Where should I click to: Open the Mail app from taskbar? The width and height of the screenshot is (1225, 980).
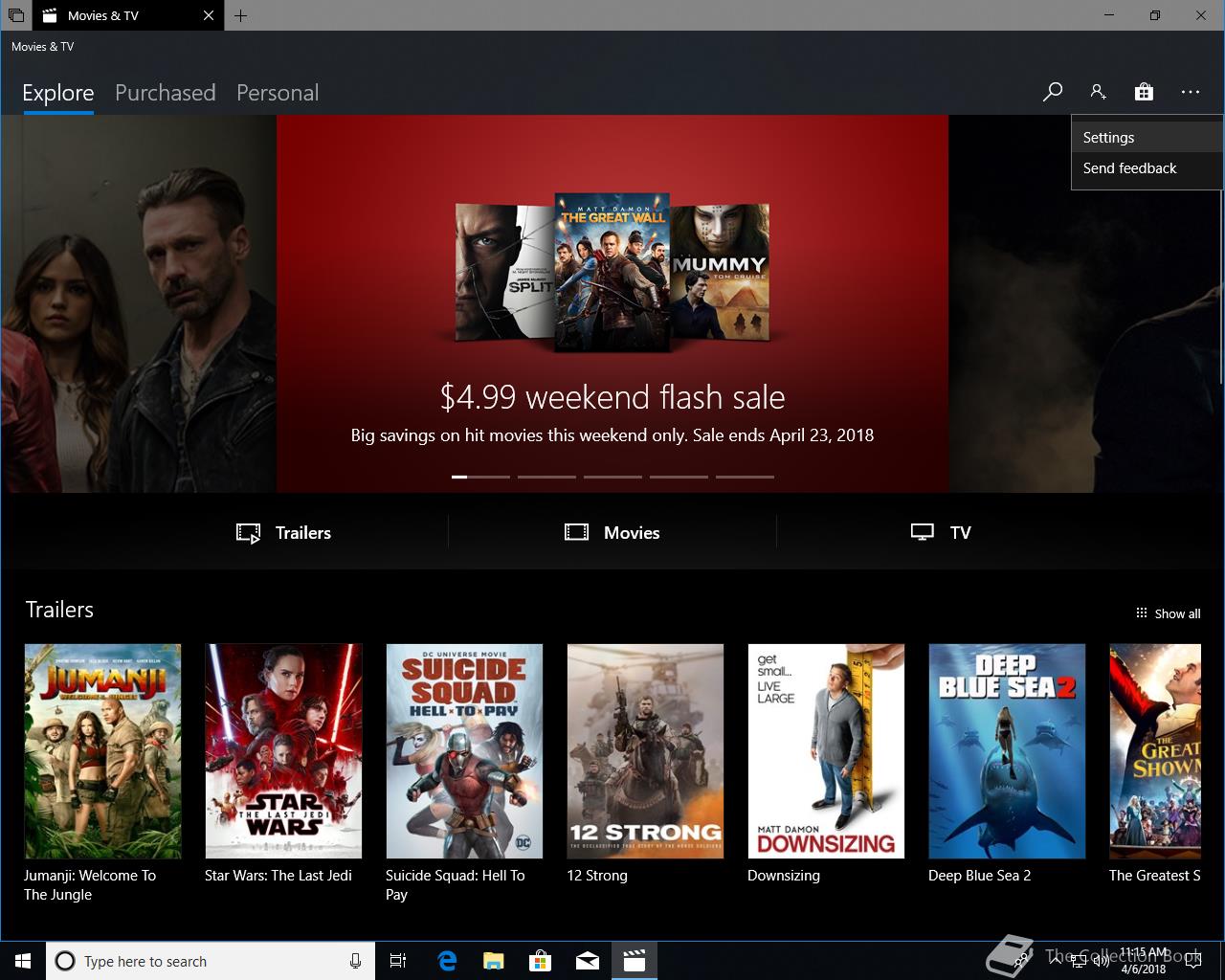click(588, 961)
